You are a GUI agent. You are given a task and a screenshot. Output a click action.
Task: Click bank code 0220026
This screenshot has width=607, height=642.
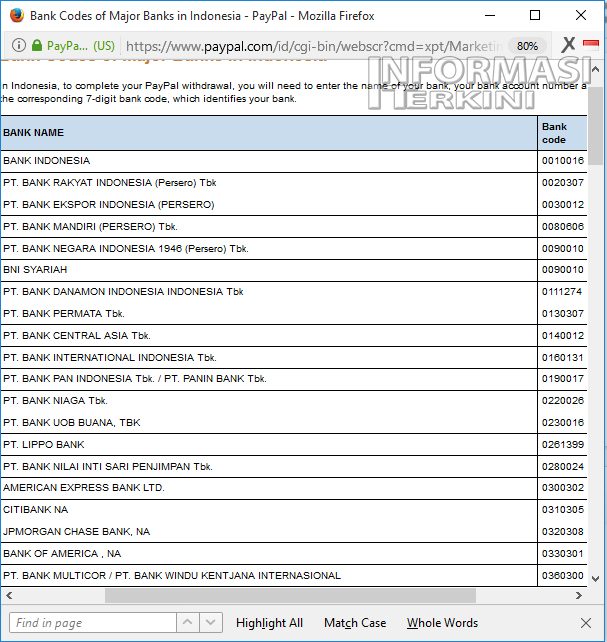[x=563, y=401]
